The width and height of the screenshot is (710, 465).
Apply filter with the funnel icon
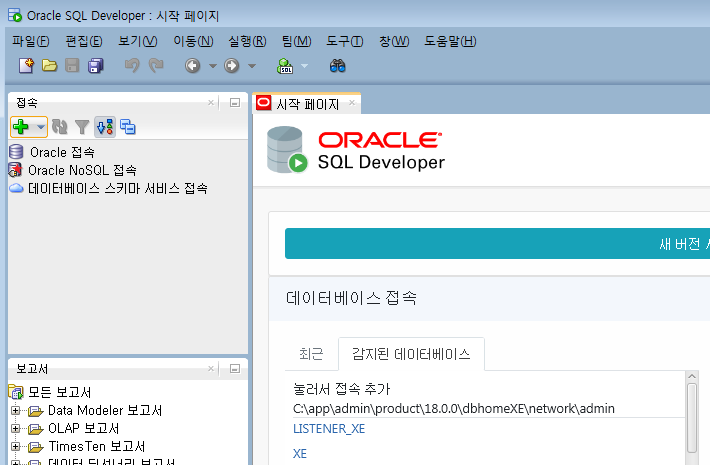click(82, 127)
